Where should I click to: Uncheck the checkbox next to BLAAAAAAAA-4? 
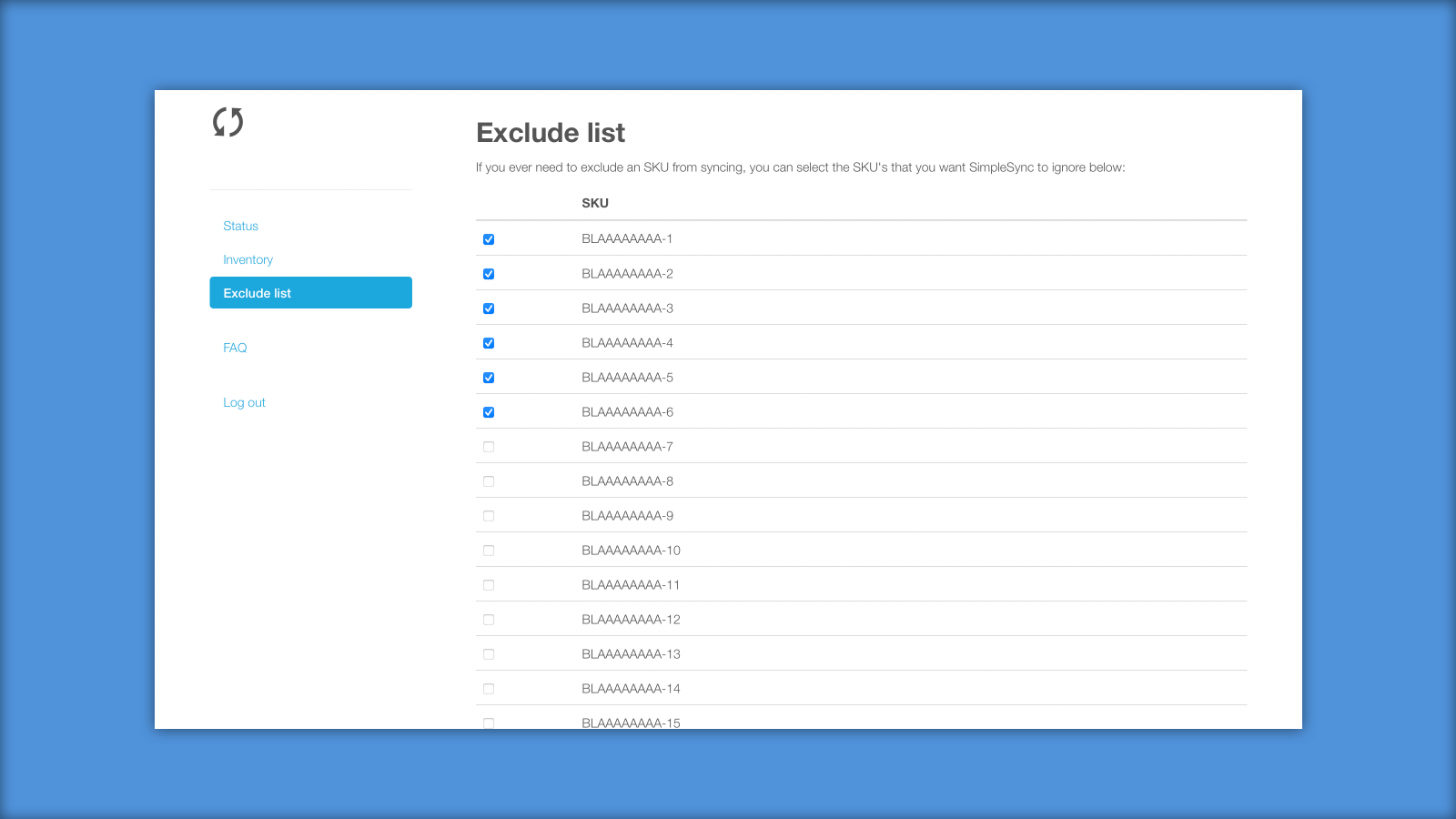coord(489,343)
